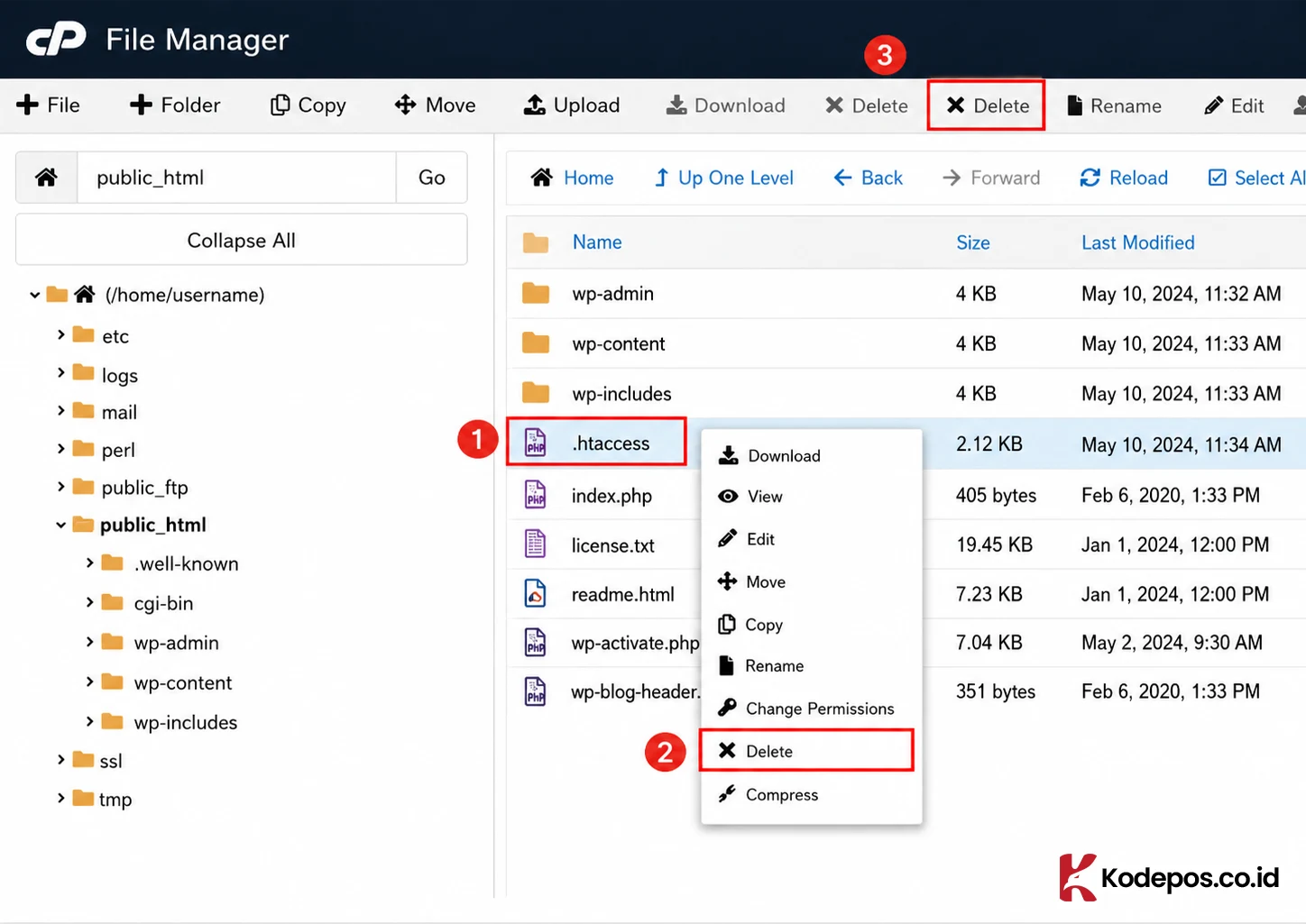This screenshot has height=924, width=1306.
Task: Expand the etc folder in the tree
Action: click(x=61, y=334)
